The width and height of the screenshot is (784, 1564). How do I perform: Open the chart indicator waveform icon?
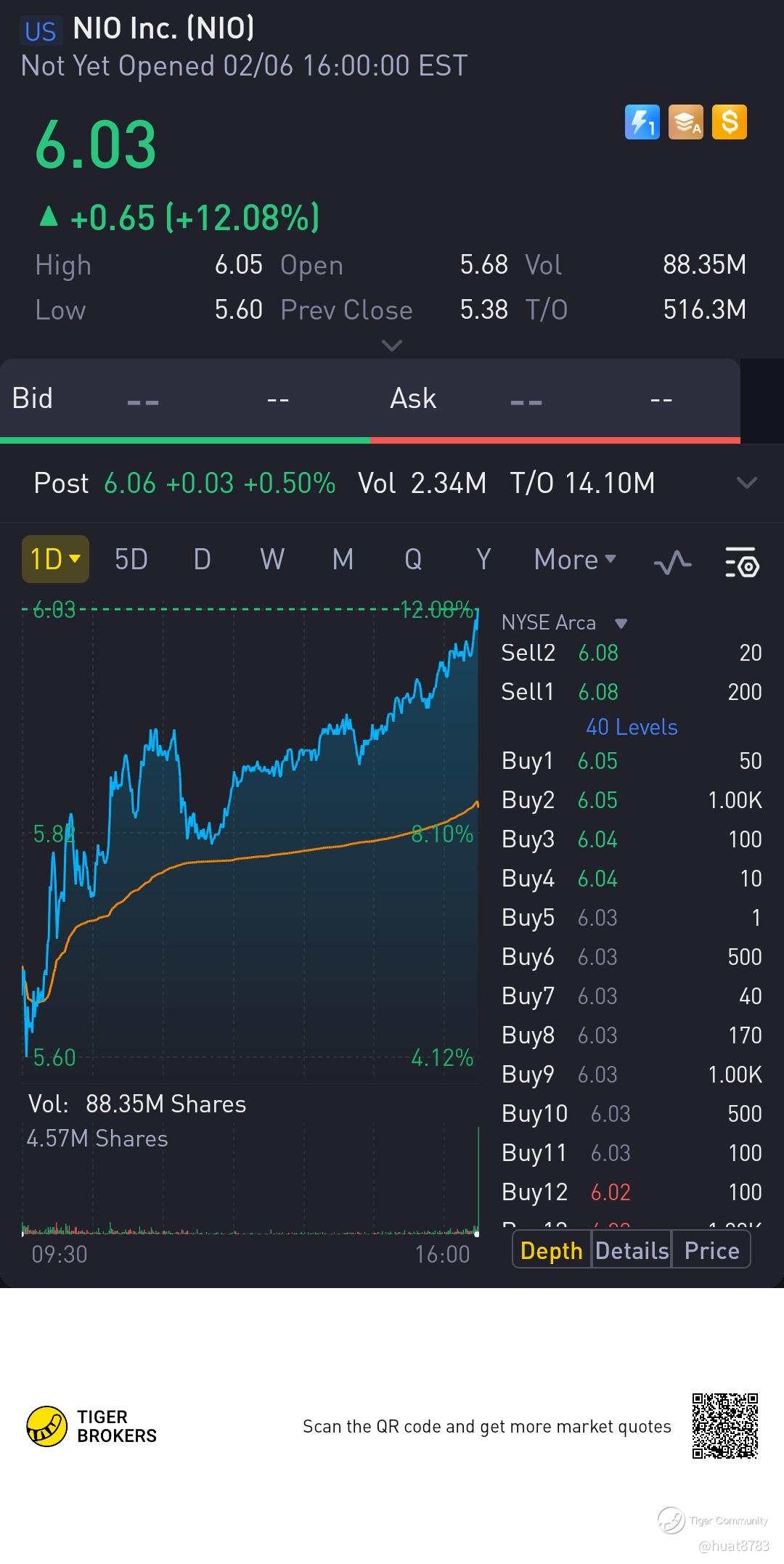point(672,561)
